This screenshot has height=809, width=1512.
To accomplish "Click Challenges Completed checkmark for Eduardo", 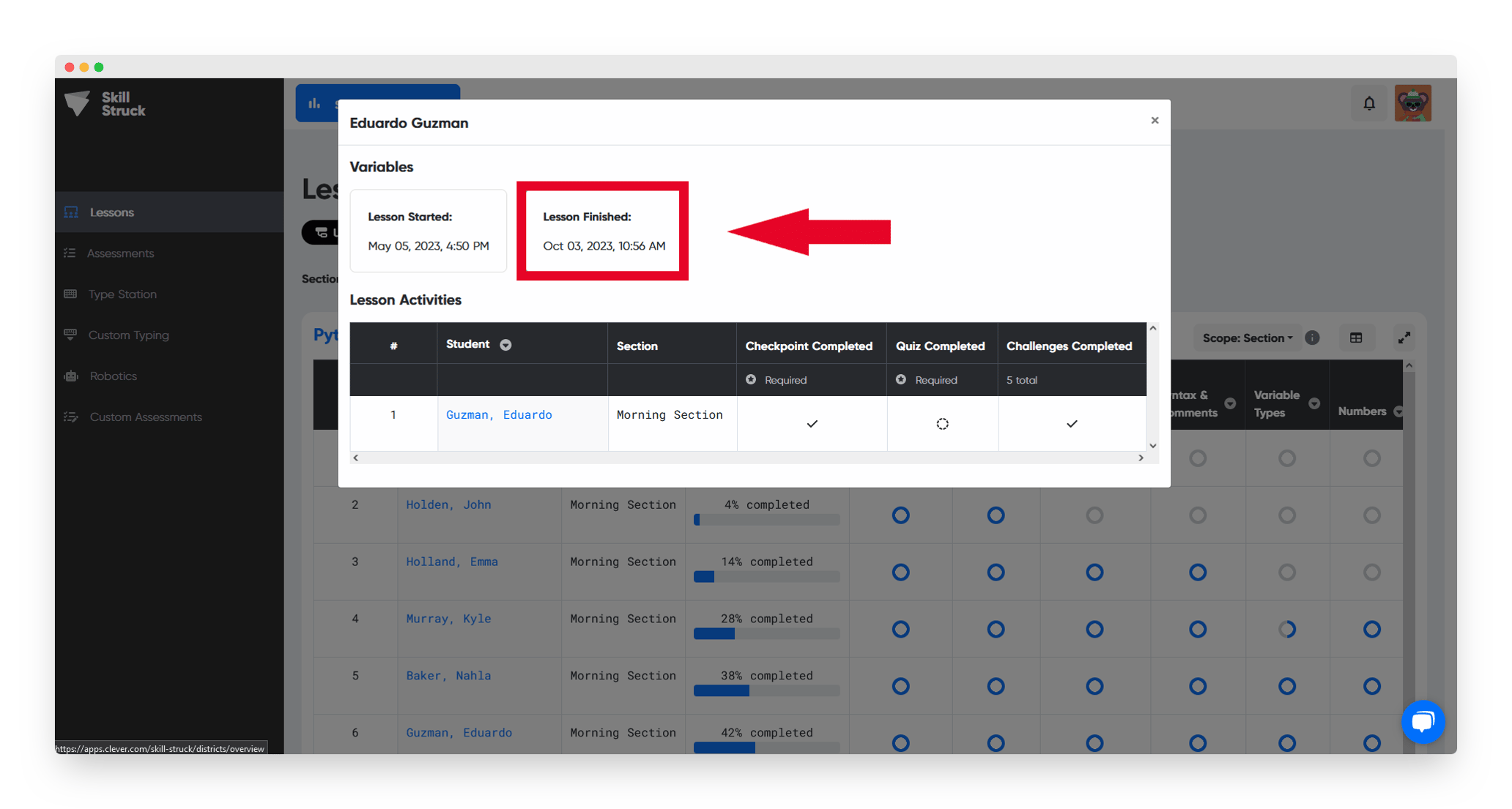I will pos(1072,424).
